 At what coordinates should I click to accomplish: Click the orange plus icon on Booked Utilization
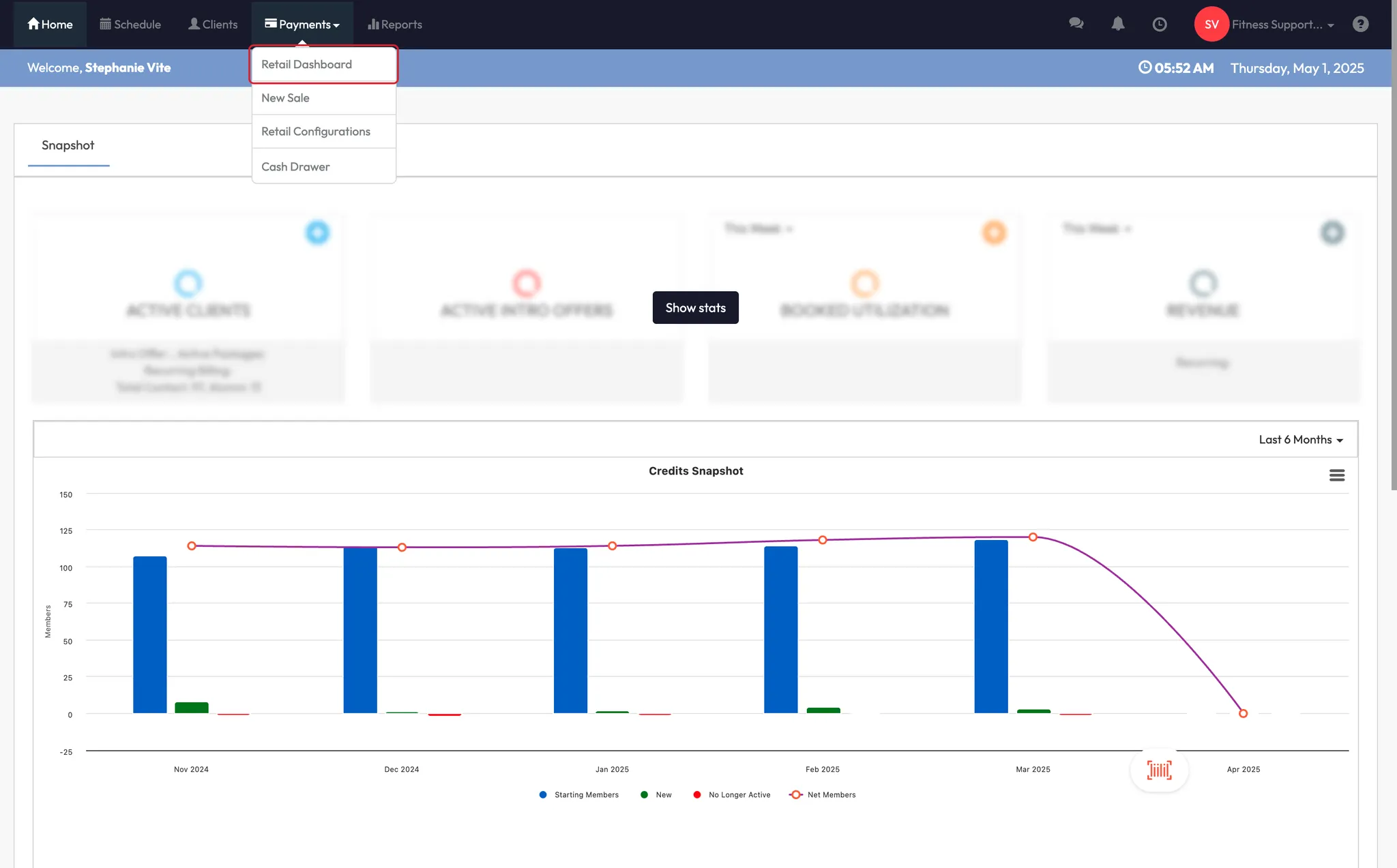994,233
